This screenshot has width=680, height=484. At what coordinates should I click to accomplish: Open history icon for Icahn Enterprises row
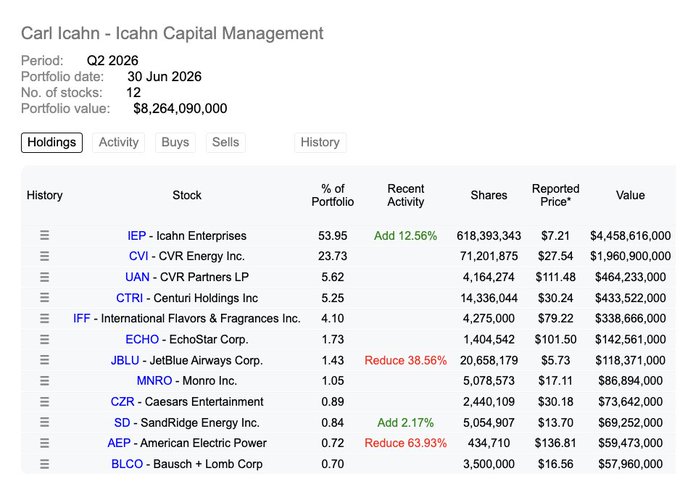pos(44,235)
